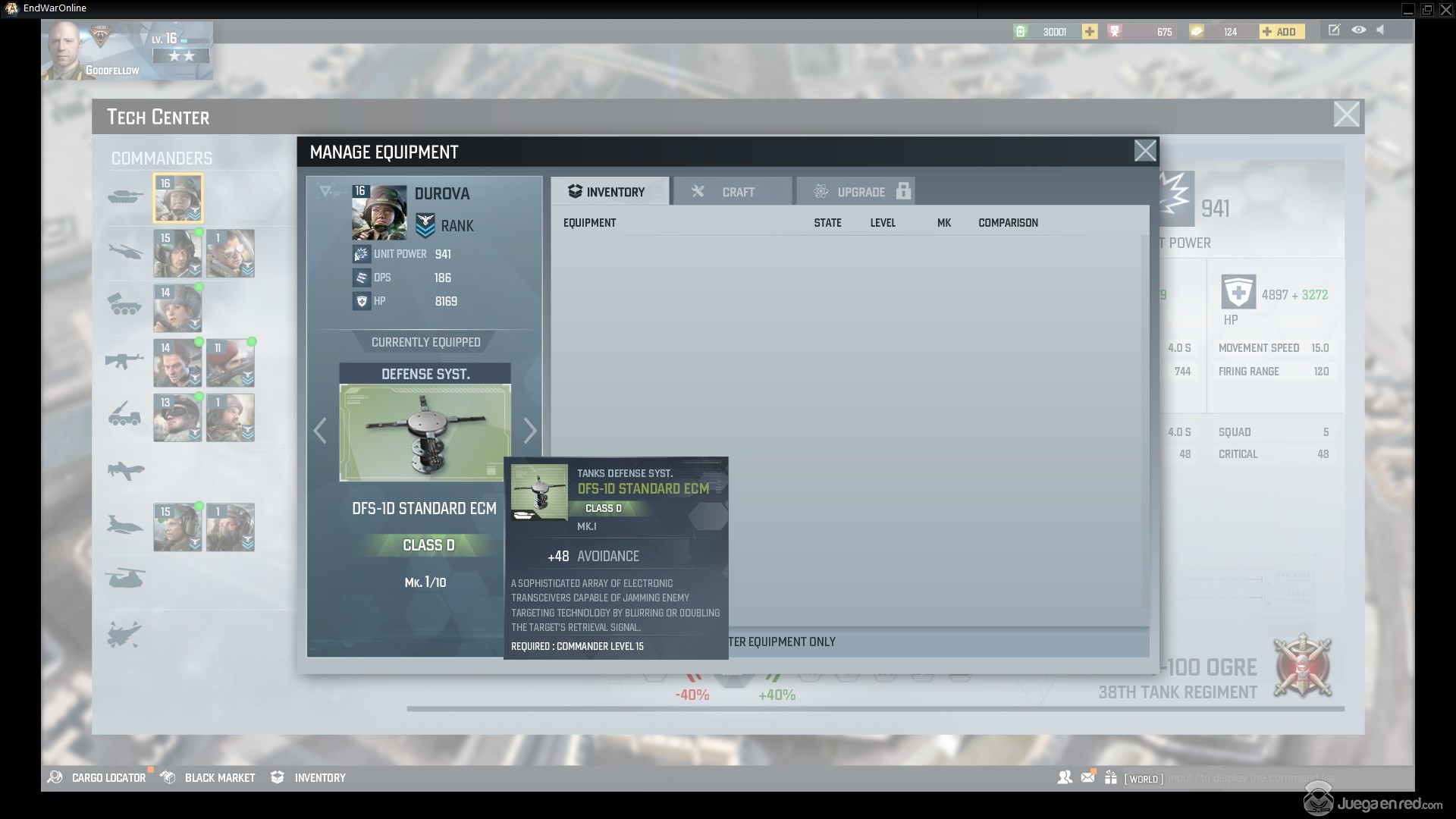The height and width of the screenshot is (819, 1456).
Task: Select the helicopter unit category icon
Action: point(125,251)
